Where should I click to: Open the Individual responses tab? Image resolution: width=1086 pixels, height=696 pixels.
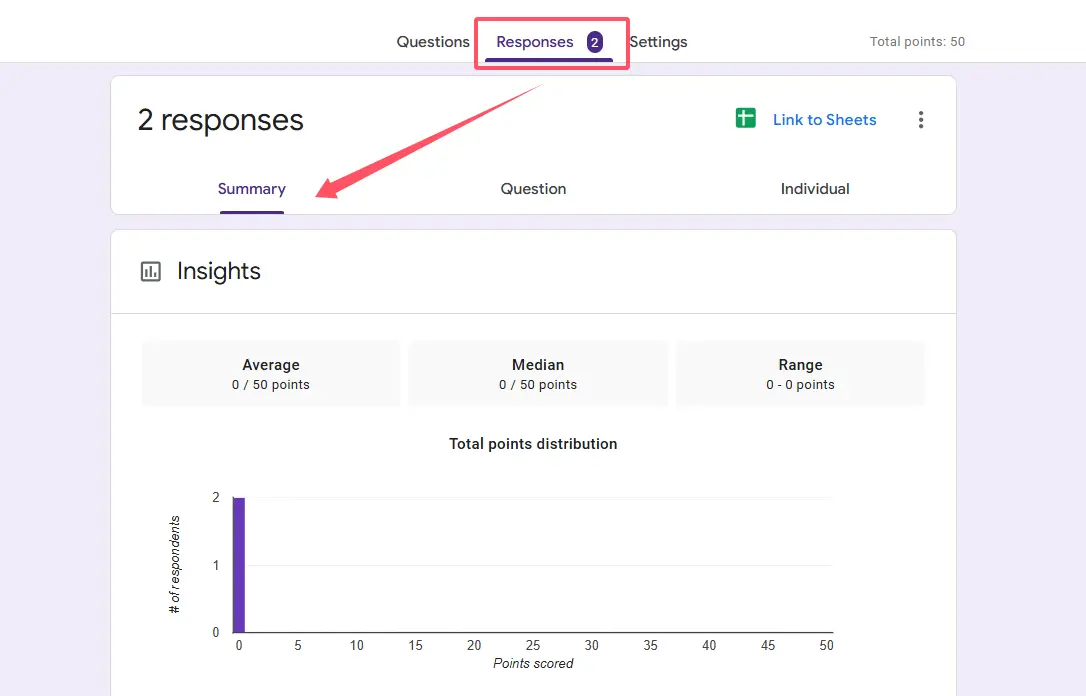coord(815,189)
